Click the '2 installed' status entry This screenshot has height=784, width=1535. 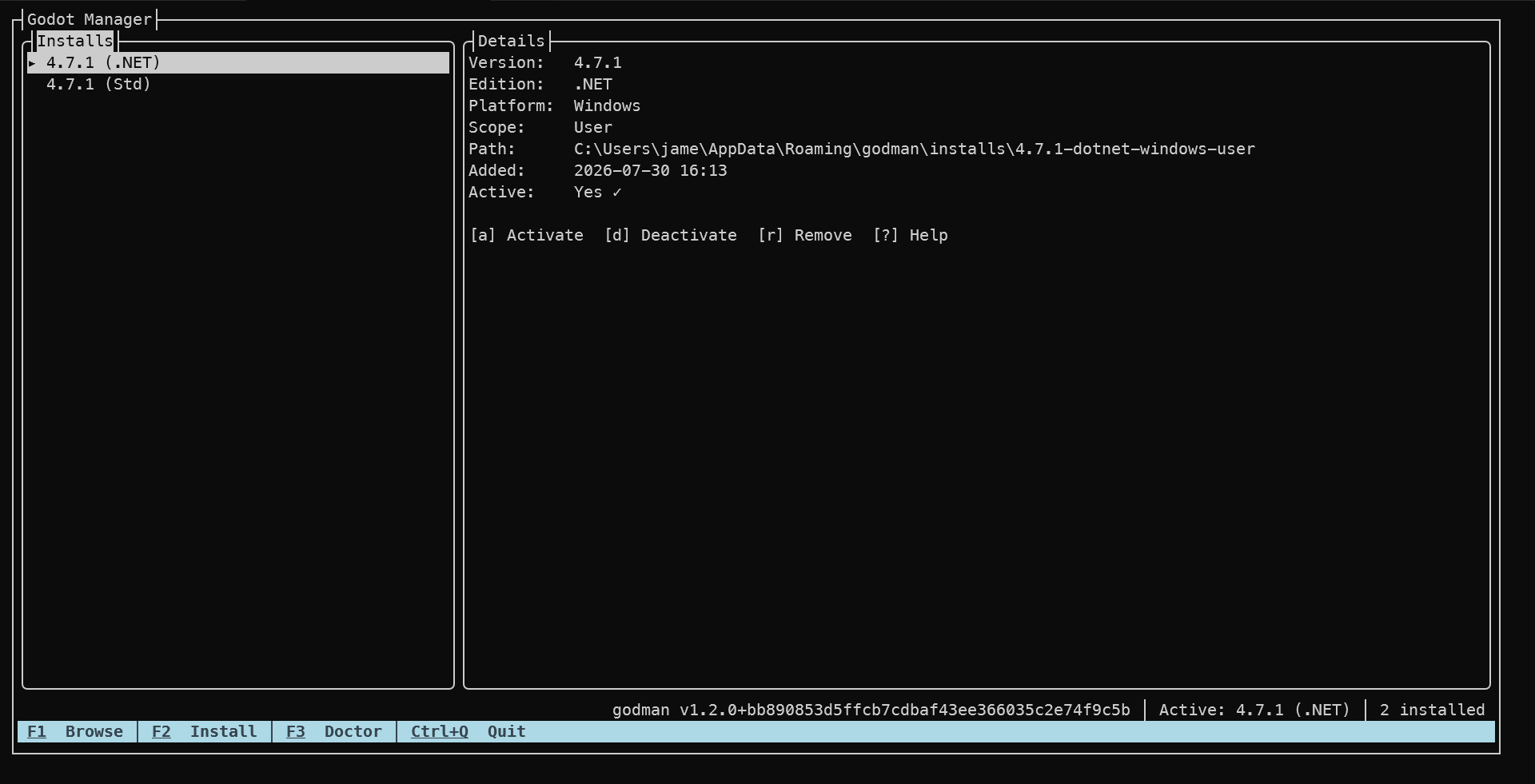[1432, 710]
